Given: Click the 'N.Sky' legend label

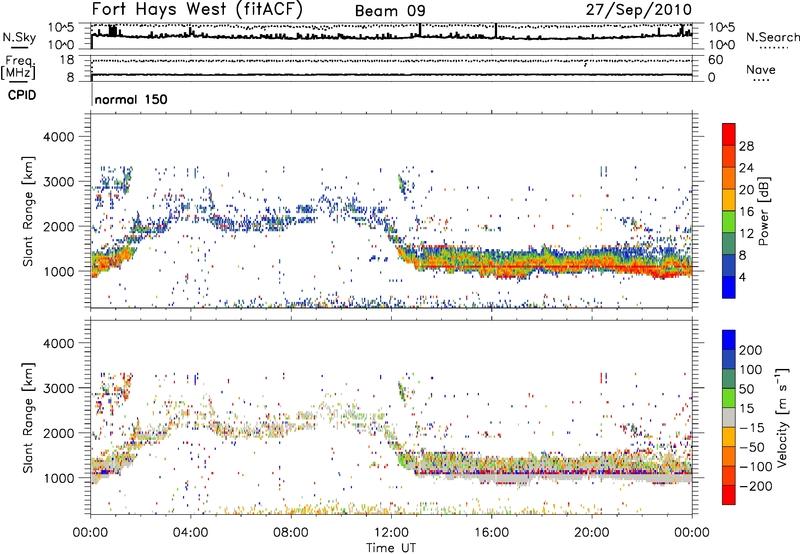Looking at the screenshot, I should click(x=19, y=37).
